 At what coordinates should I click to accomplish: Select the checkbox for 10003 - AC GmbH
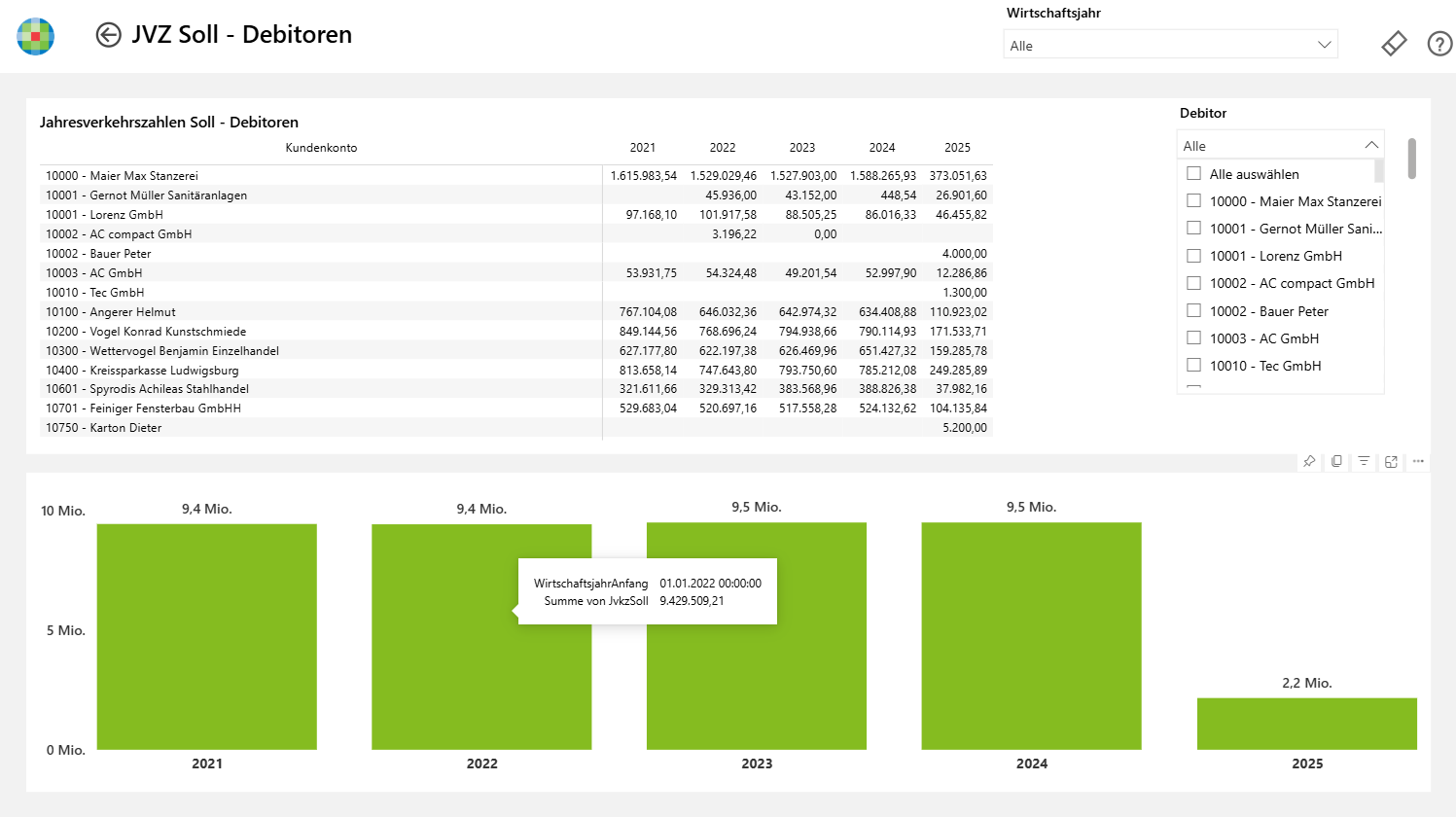point(1193,337)
